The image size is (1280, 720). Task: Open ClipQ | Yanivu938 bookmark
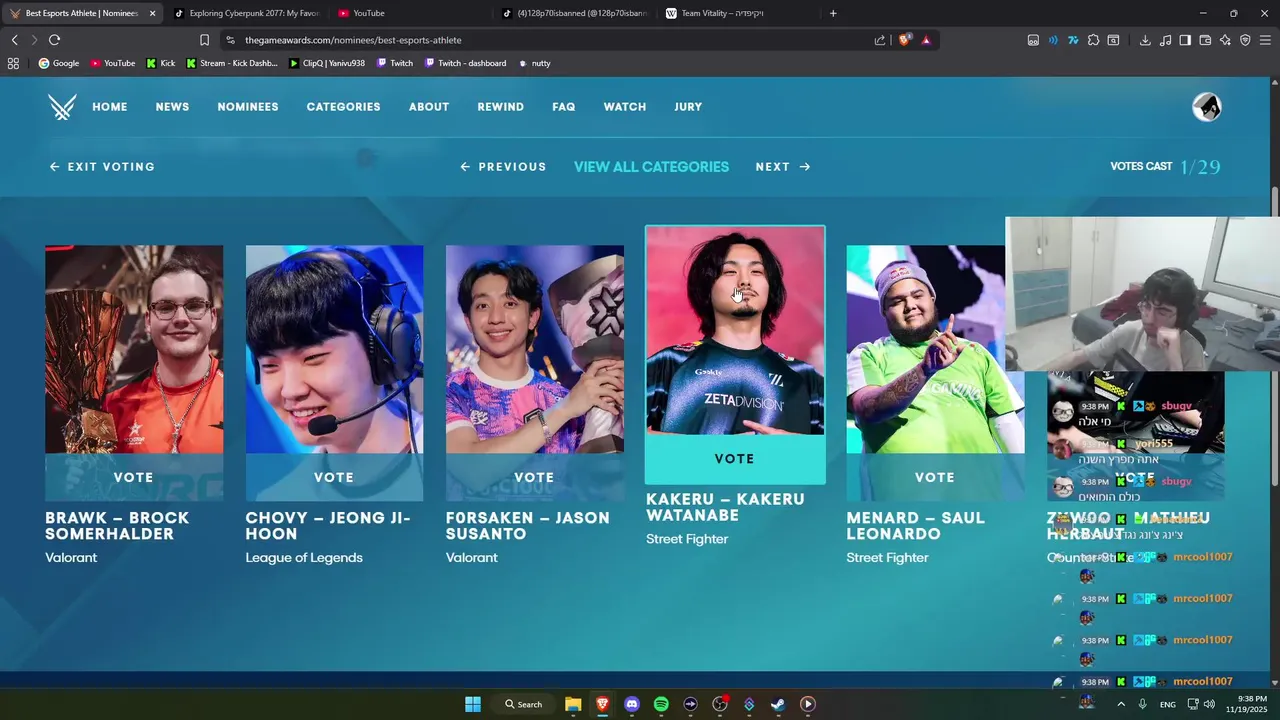point(327,63)
